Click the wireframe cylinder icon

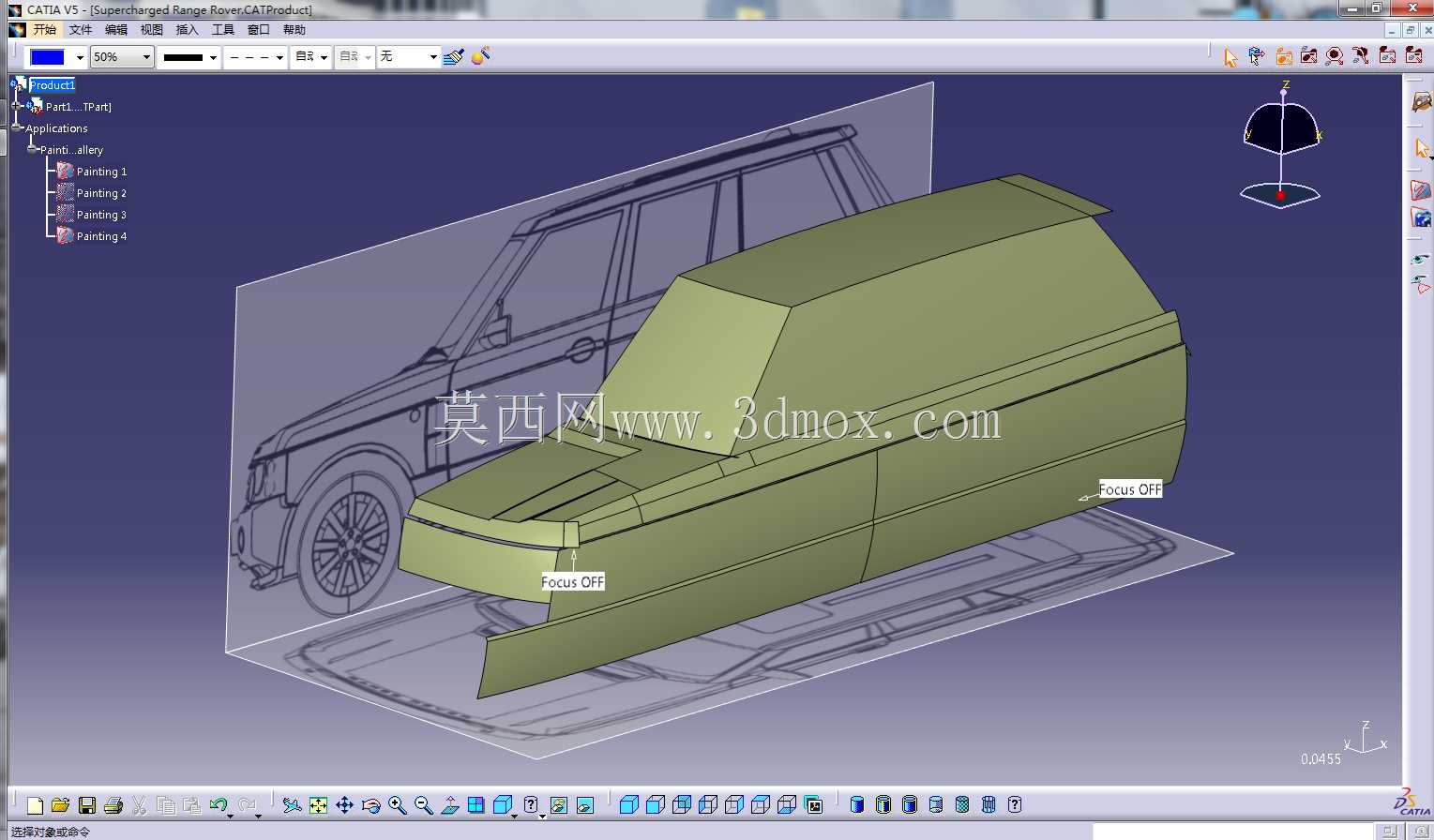(989, 805)
